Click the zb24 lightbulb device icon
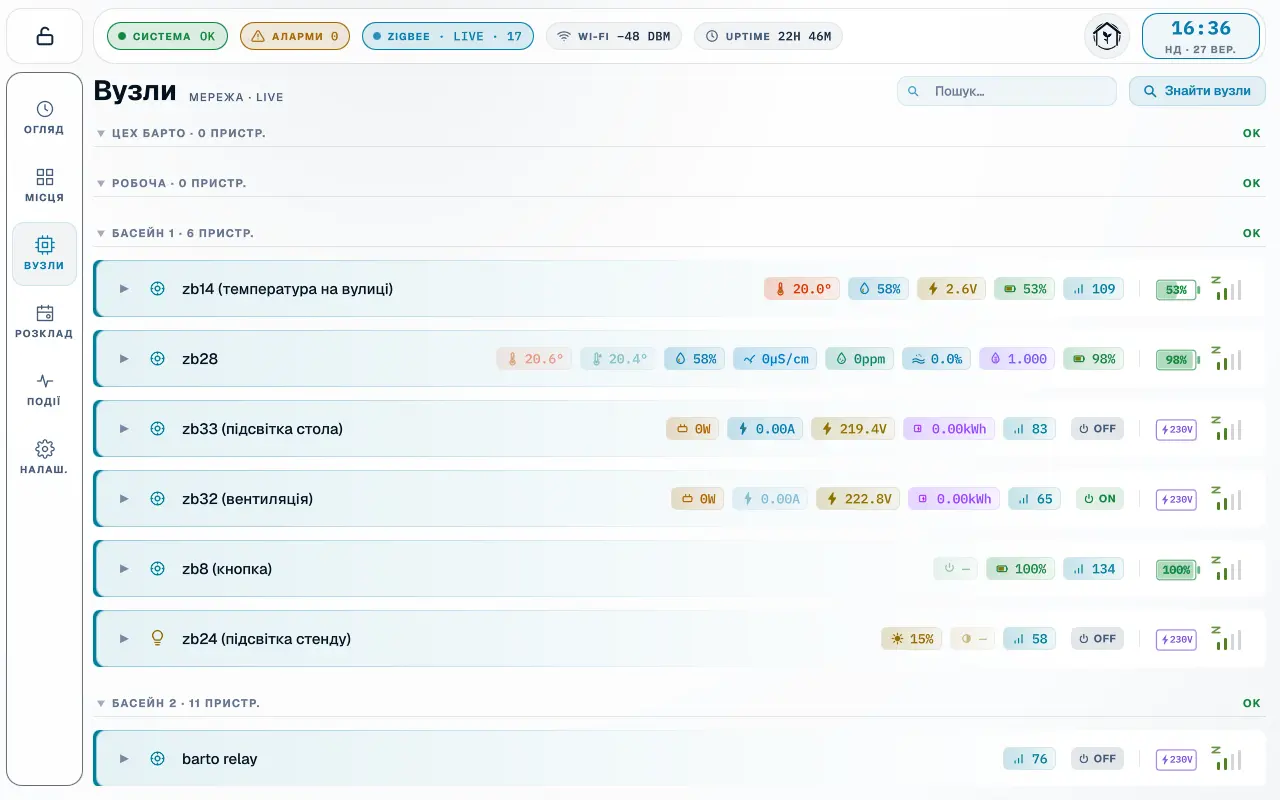Viewport: 1280px width, 800px height. point(157,638)
